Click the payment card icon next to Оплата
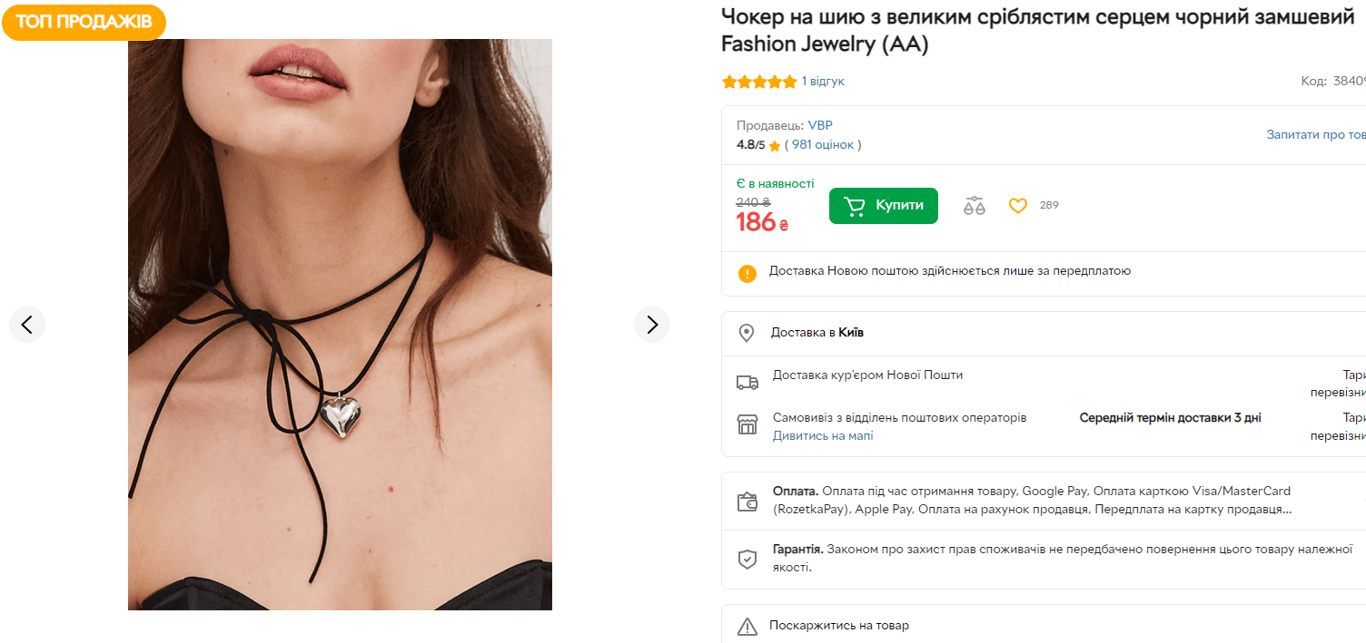 pyautogui.click(x=747, y=500)
